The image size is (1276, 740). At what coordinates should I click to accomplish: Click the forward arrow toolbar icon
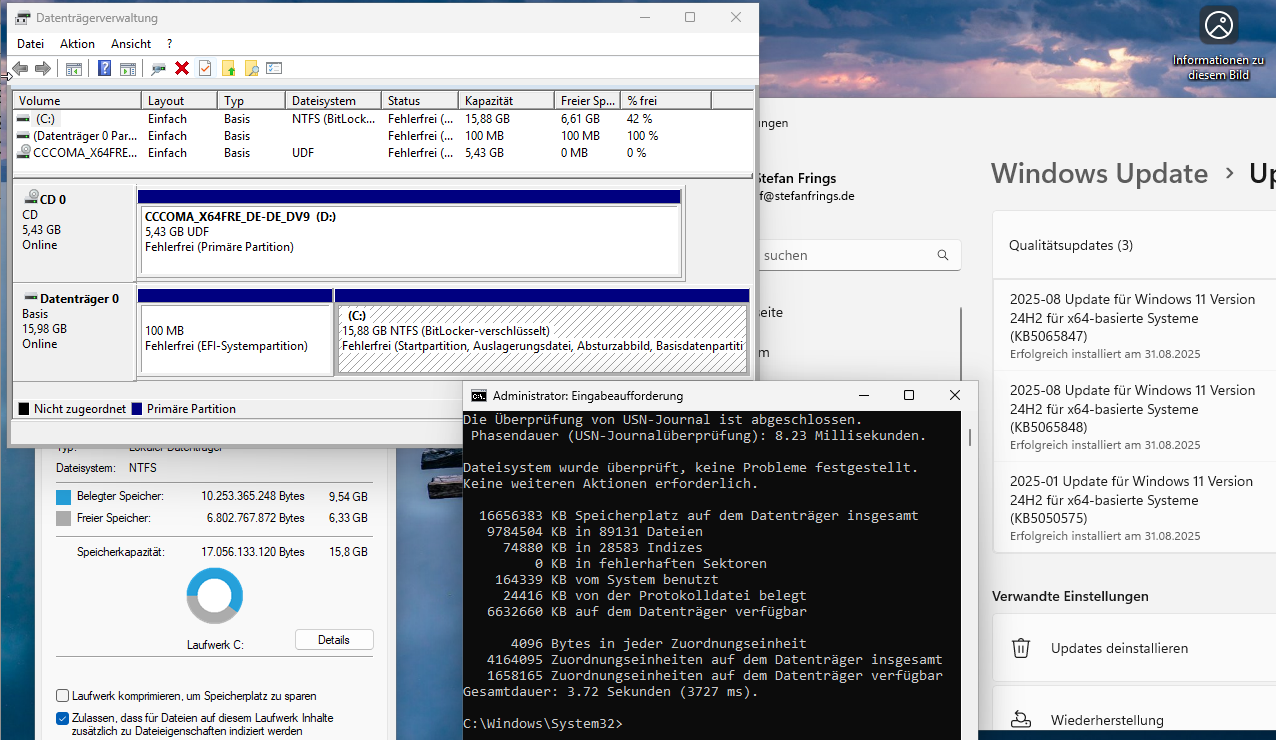[x=42, y=68]
